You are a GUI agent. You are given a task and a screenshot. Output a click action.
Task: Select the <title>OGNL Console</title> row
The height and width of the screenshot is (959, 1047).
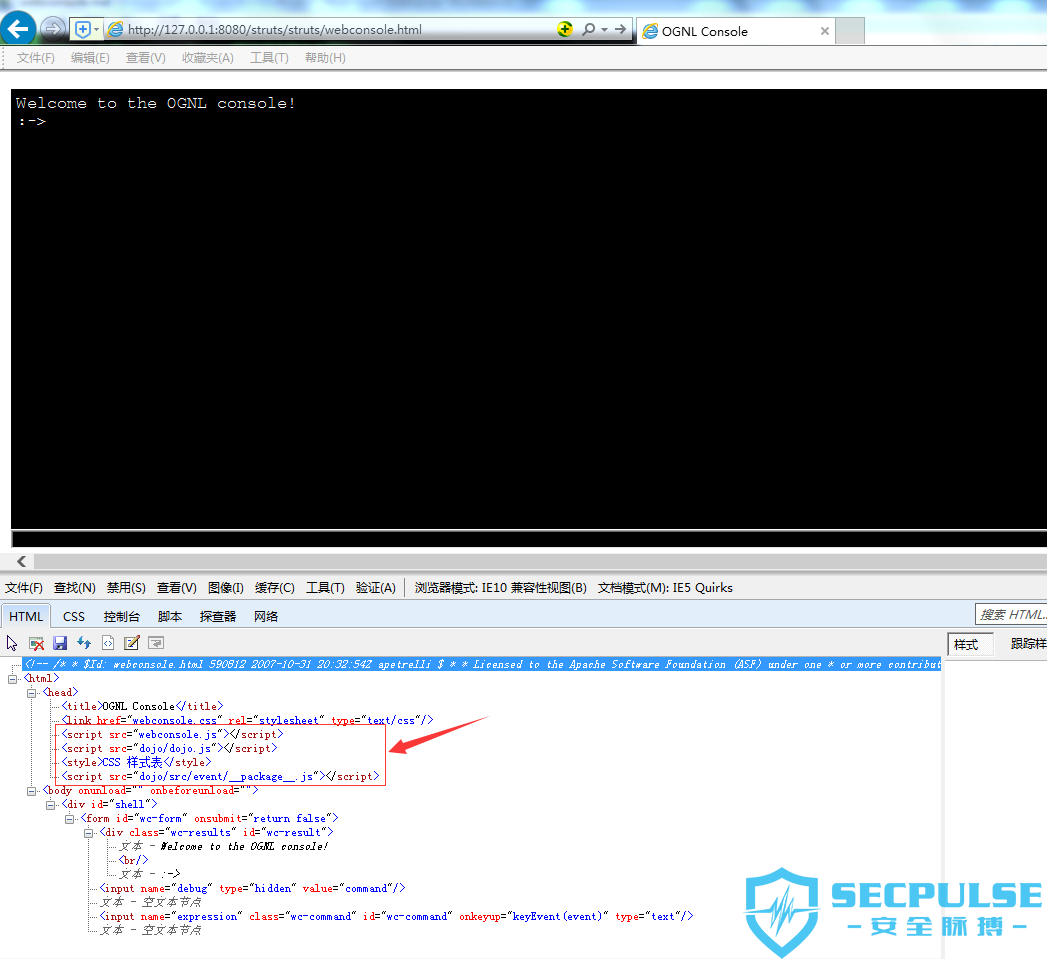(x=142, y=707)
